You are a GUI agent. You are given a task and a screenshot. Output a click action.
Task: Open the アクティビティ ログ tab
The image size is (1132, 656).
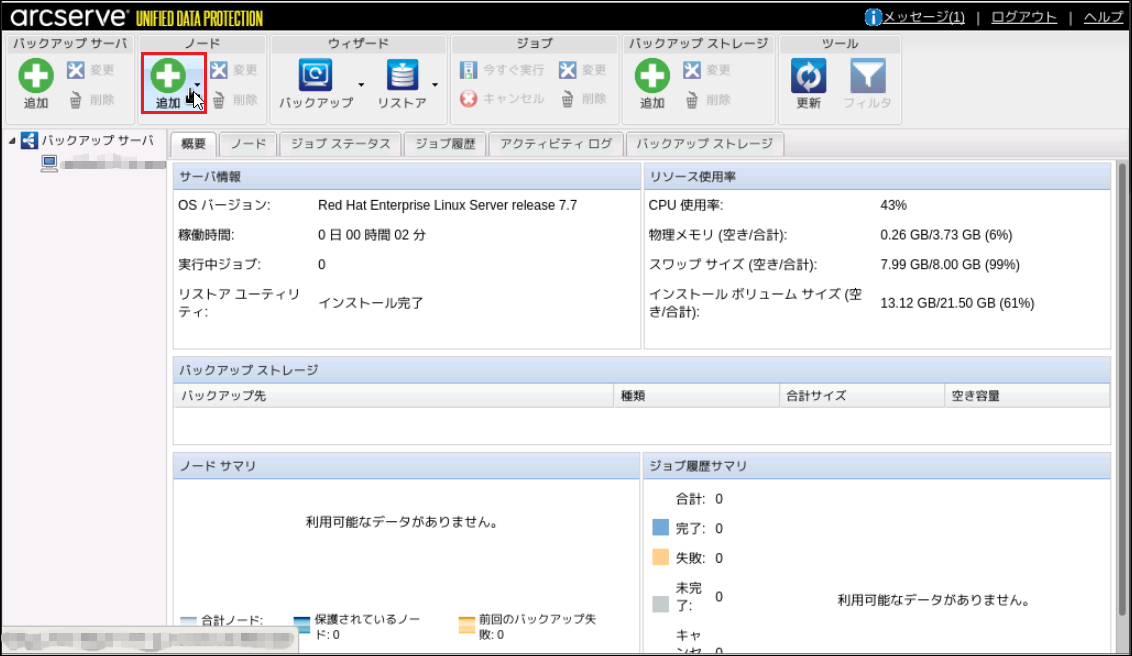pos(556,144)
